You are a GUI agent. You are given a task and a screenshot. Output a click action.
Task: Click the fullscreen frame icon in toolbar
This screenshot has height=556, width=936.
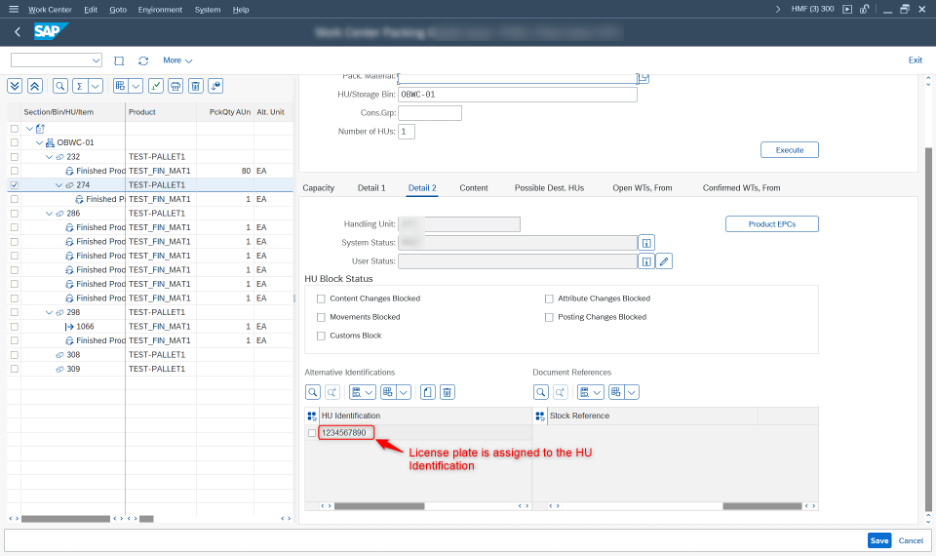tap(119, 60)
